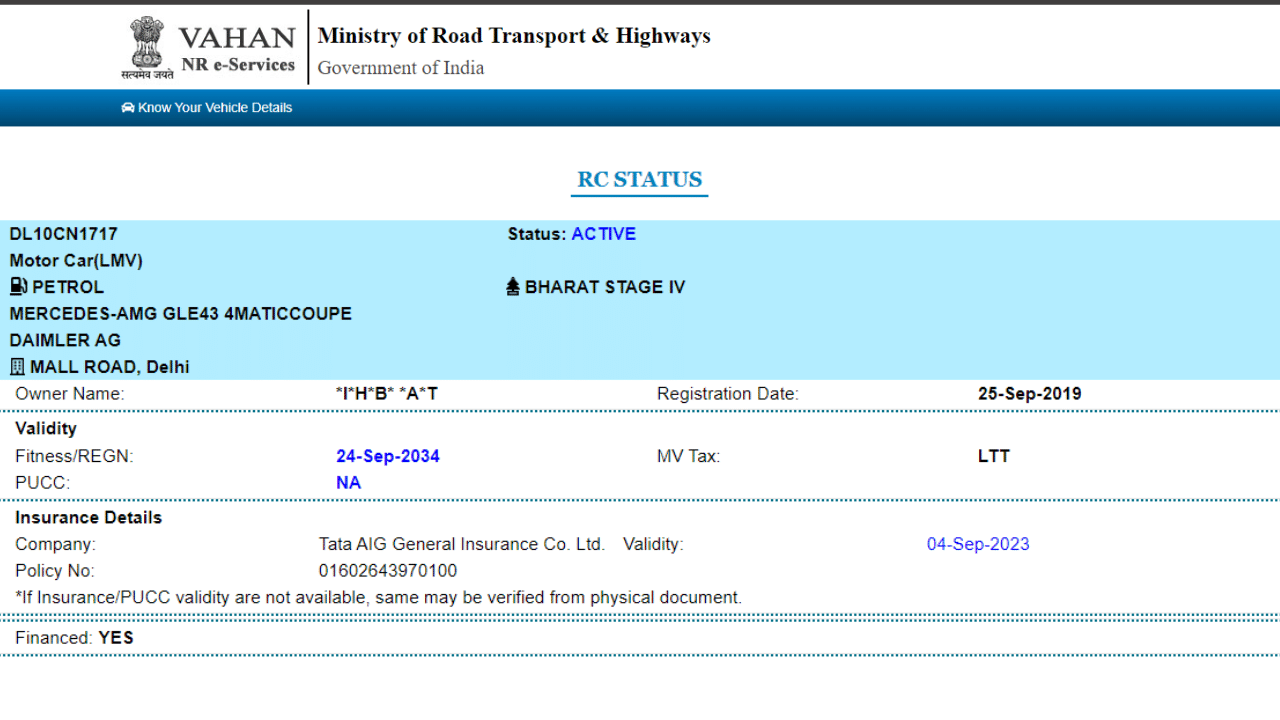The width and height of the screenshot is (1280, 720).
Task: Open Know Your Vehicle Details menu
Action: pyautogui.click(x=214, y=108)
